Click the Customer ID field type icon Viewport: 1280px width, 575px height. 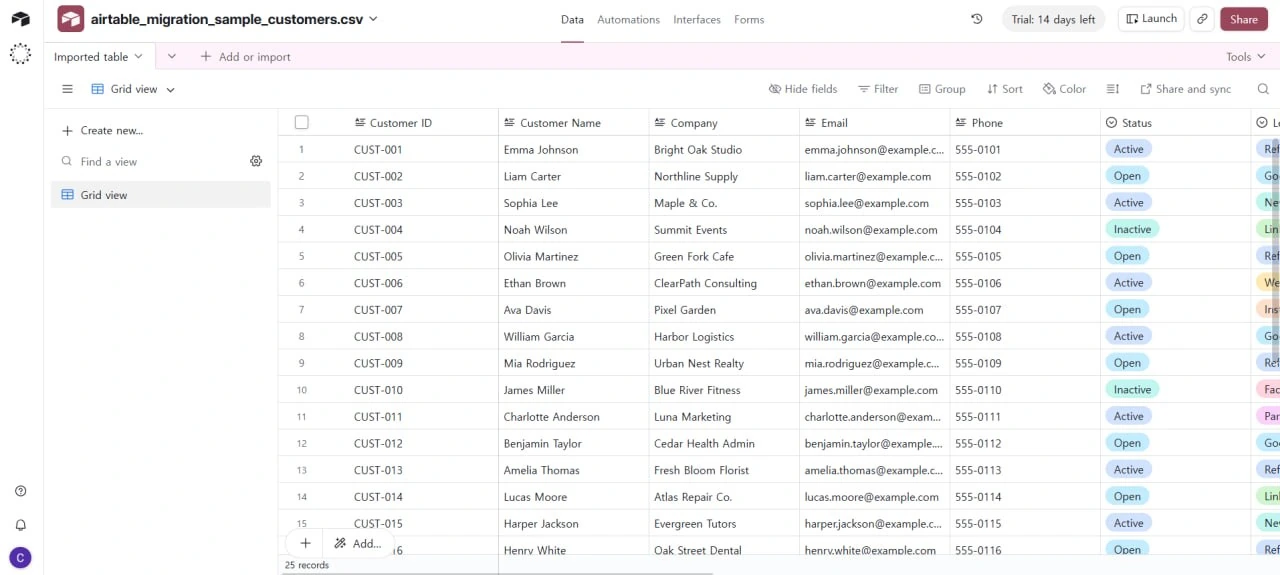pyautogui.click(x=360, y=123)
